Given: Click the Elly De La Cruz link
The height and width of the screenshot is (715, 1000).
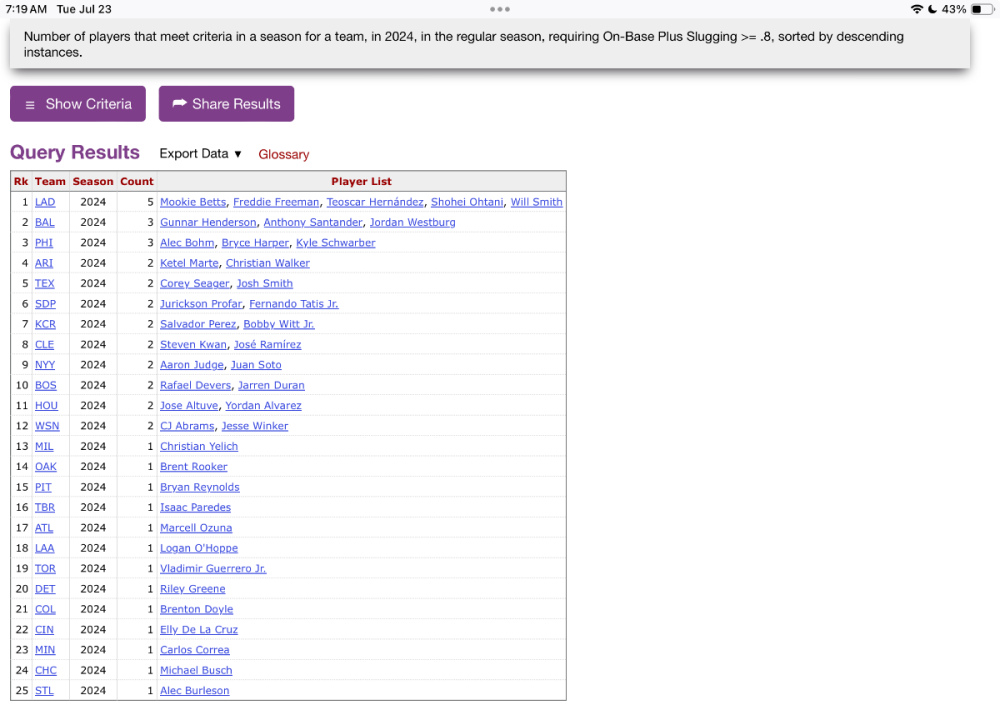Looking at the screenshot, I should pyautogui.click(x=198, y=629).
